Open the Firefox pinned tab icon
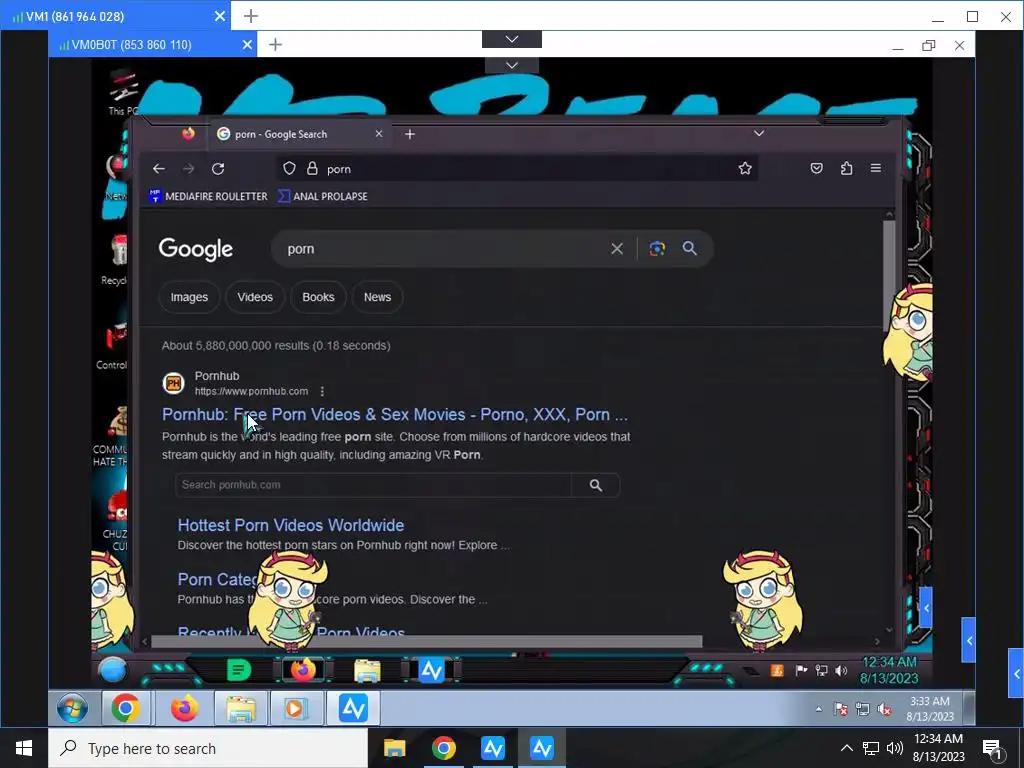 pyautogui.click(x=188, y=134)
